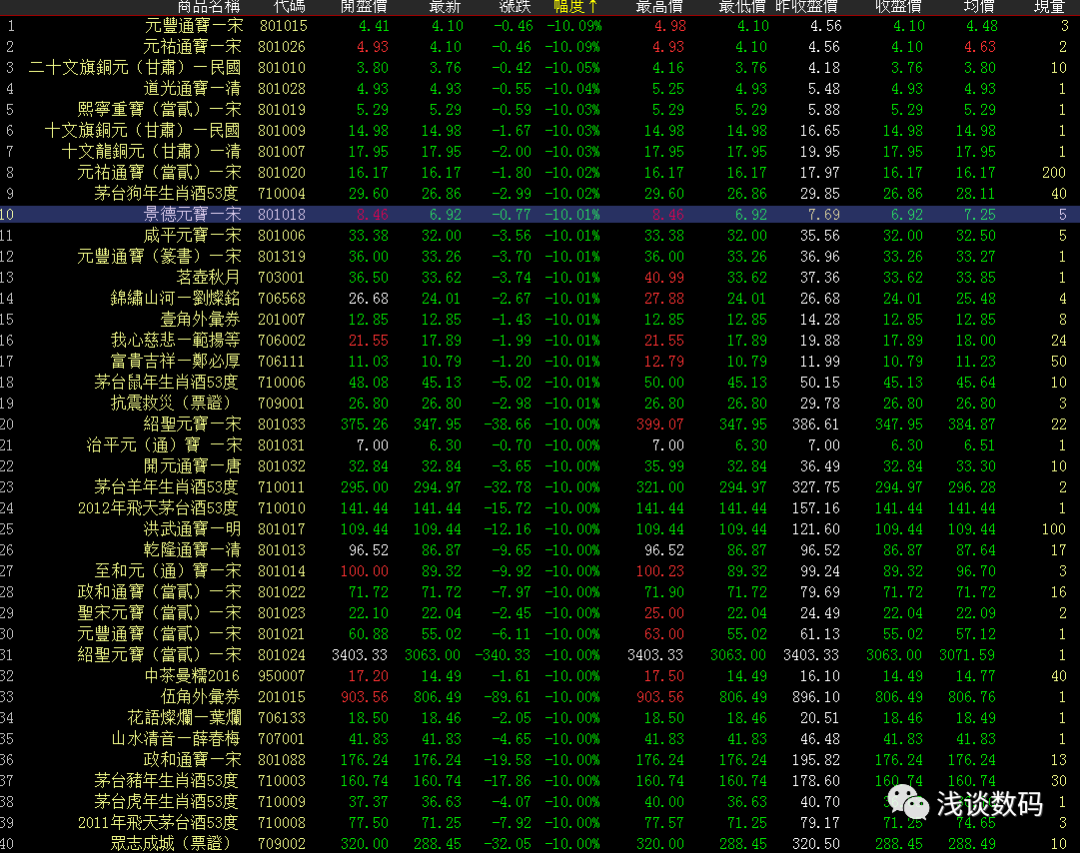Select 2012年飛天茅台酒53度 row
The image size is (1080, 853).
[540, 508]
